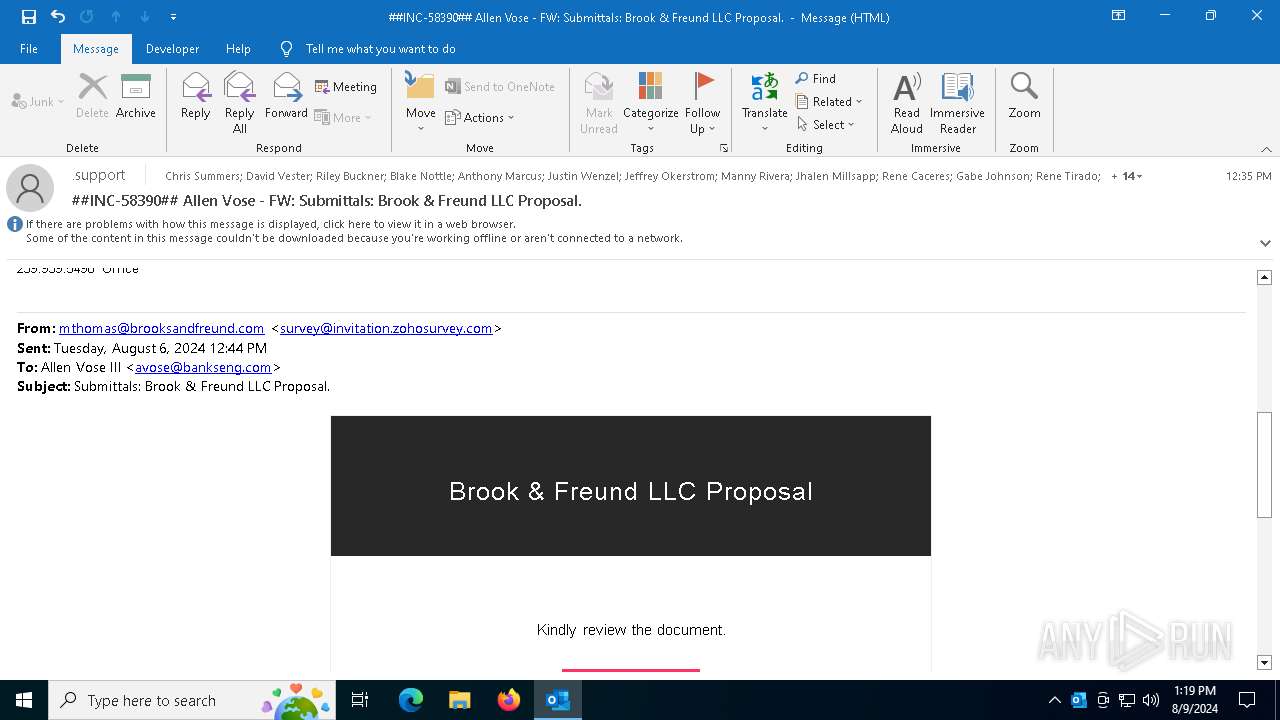Open the Help tab
The width and height of the screenshot is (1280, 720).
tap(238, 49)
